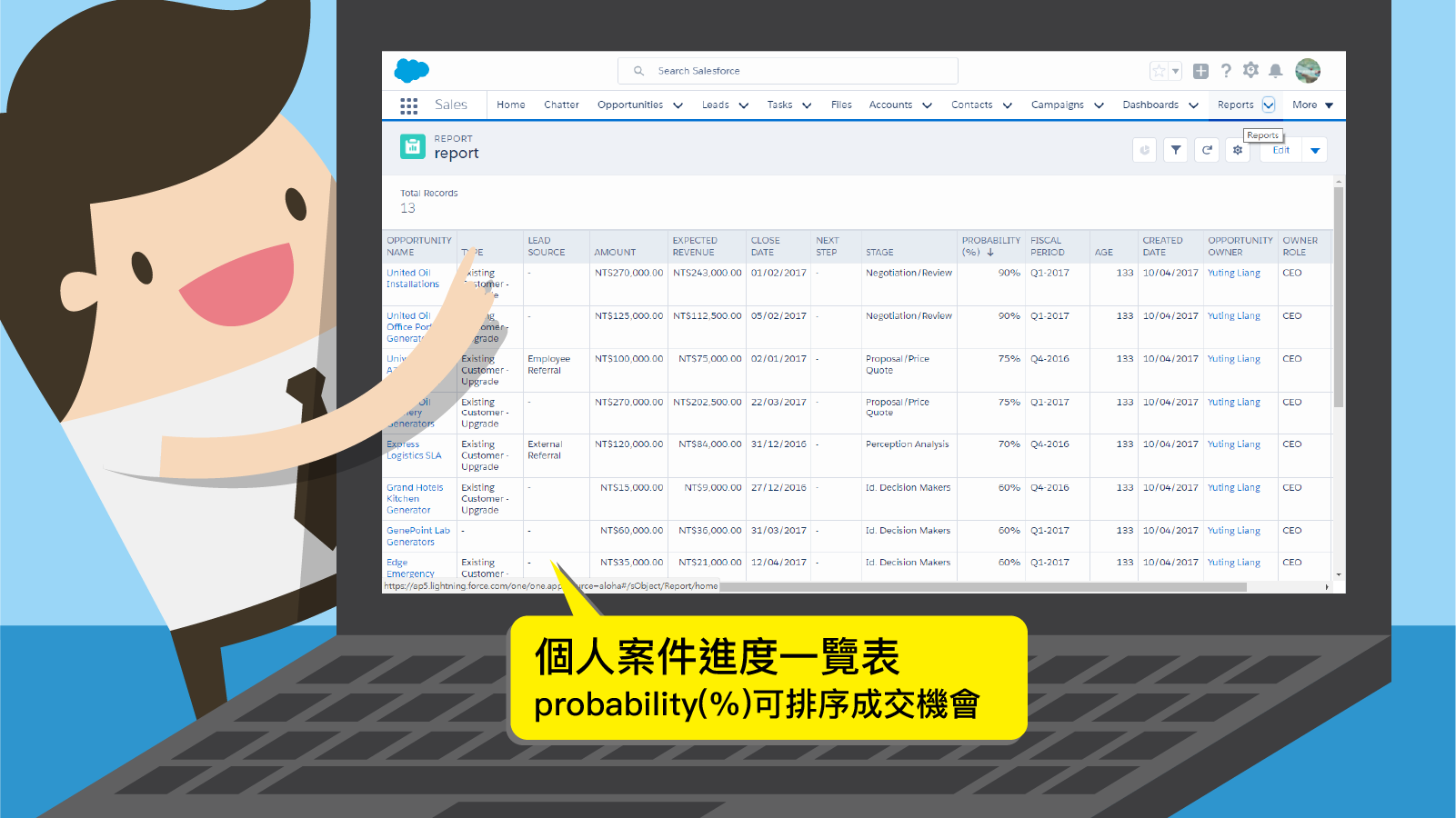The image size is (1456, 818).
Task: Expand the Dashboards tab chevron
Action: tap(1193, 105)
